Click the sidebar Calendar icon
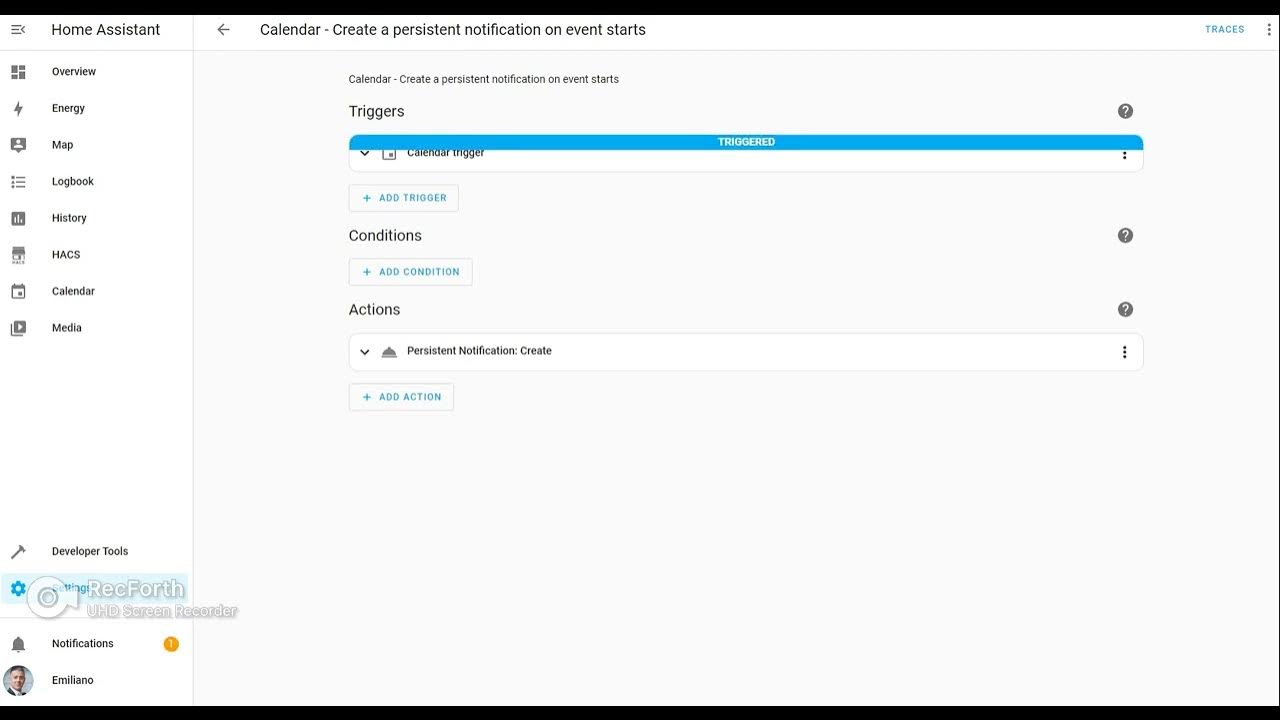The height and width of the screenshot is (720, 1280). [18, 291]
